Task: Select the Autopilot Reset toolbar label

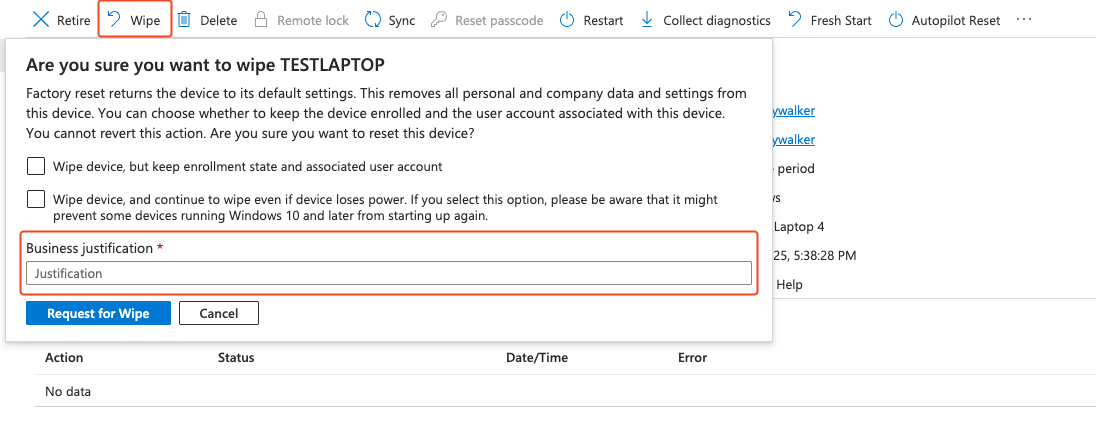Action: [x=955, y=20]
